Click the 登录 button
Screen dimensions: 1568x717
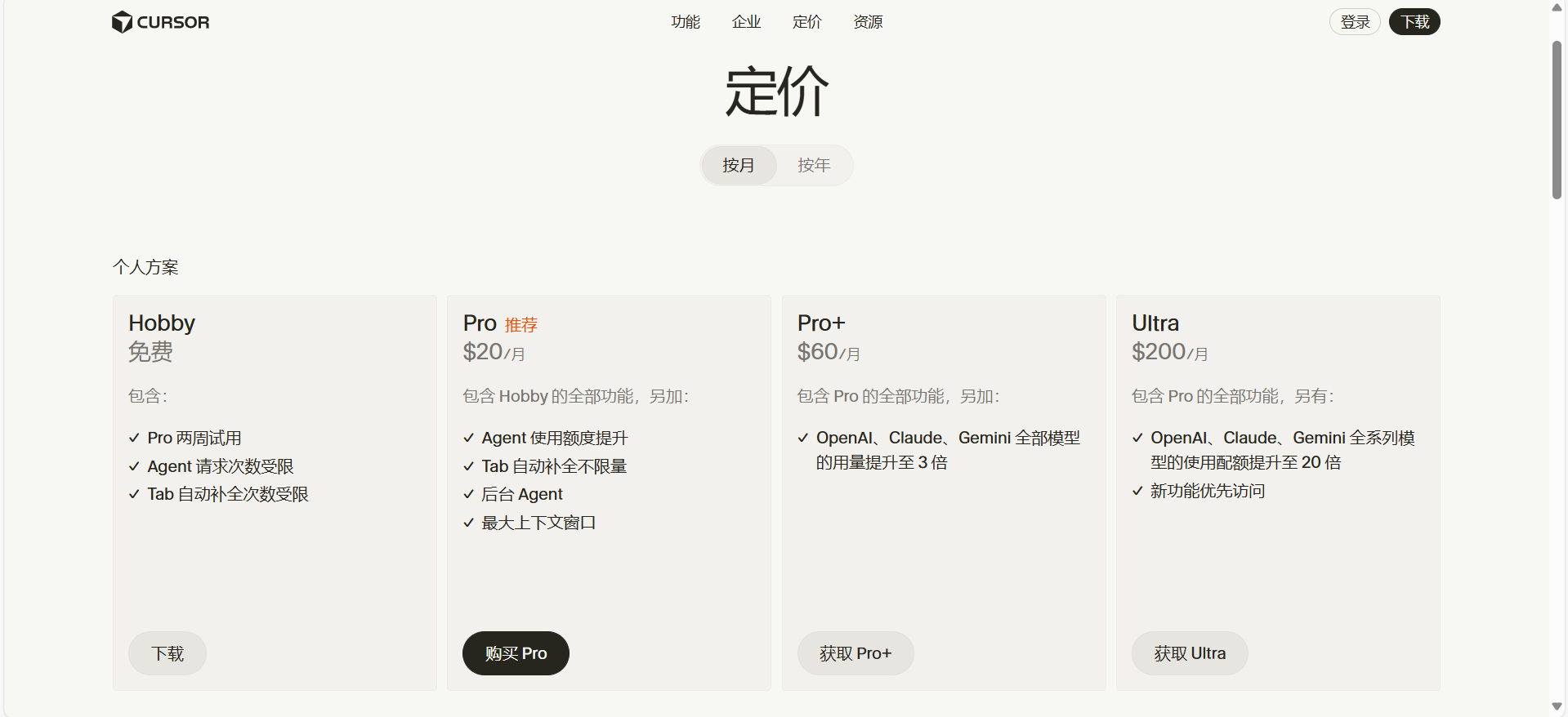[x=1355, y=22]
